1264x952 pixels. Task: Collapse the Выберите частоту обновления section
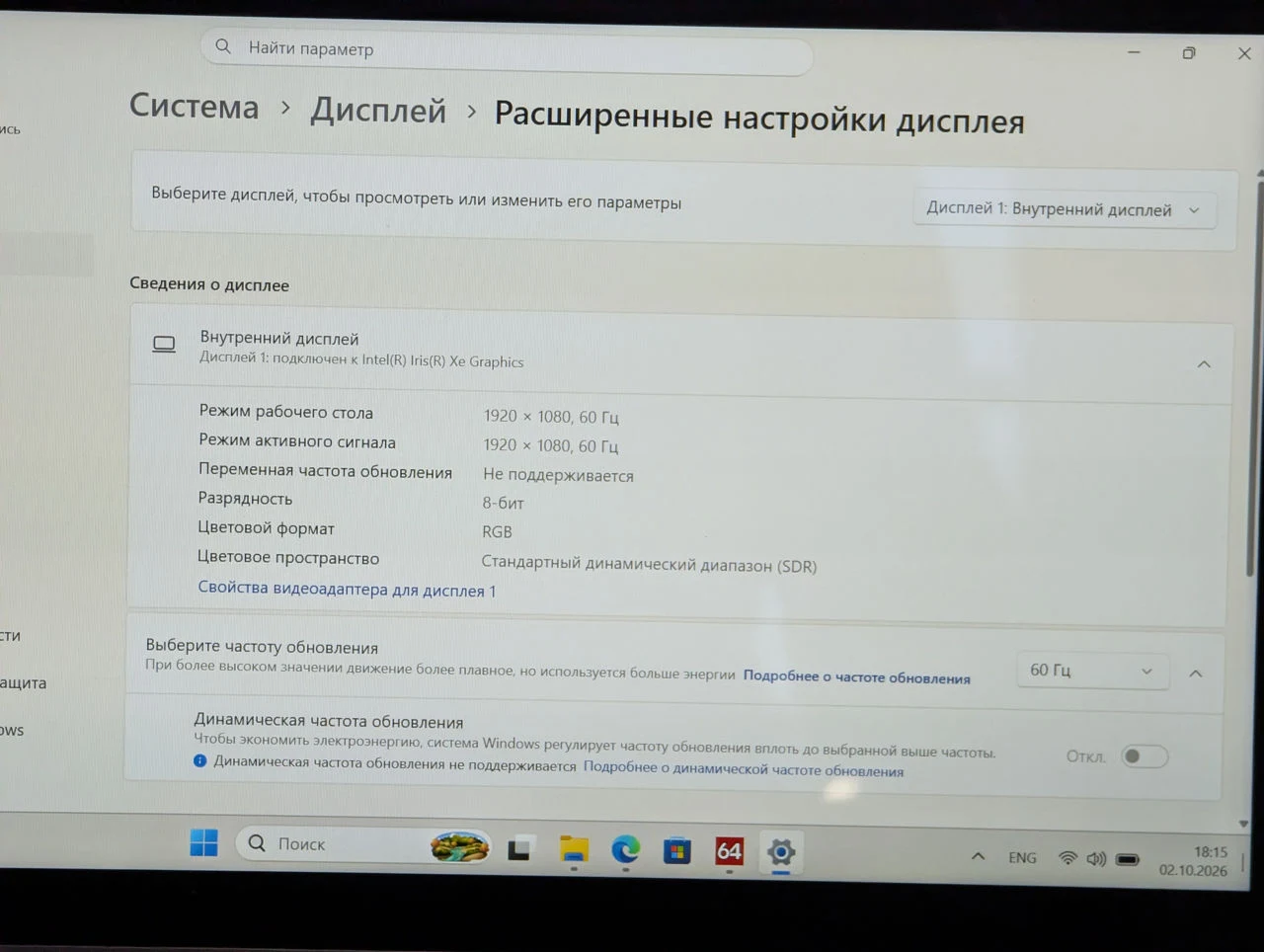[x=1196, y=674]
